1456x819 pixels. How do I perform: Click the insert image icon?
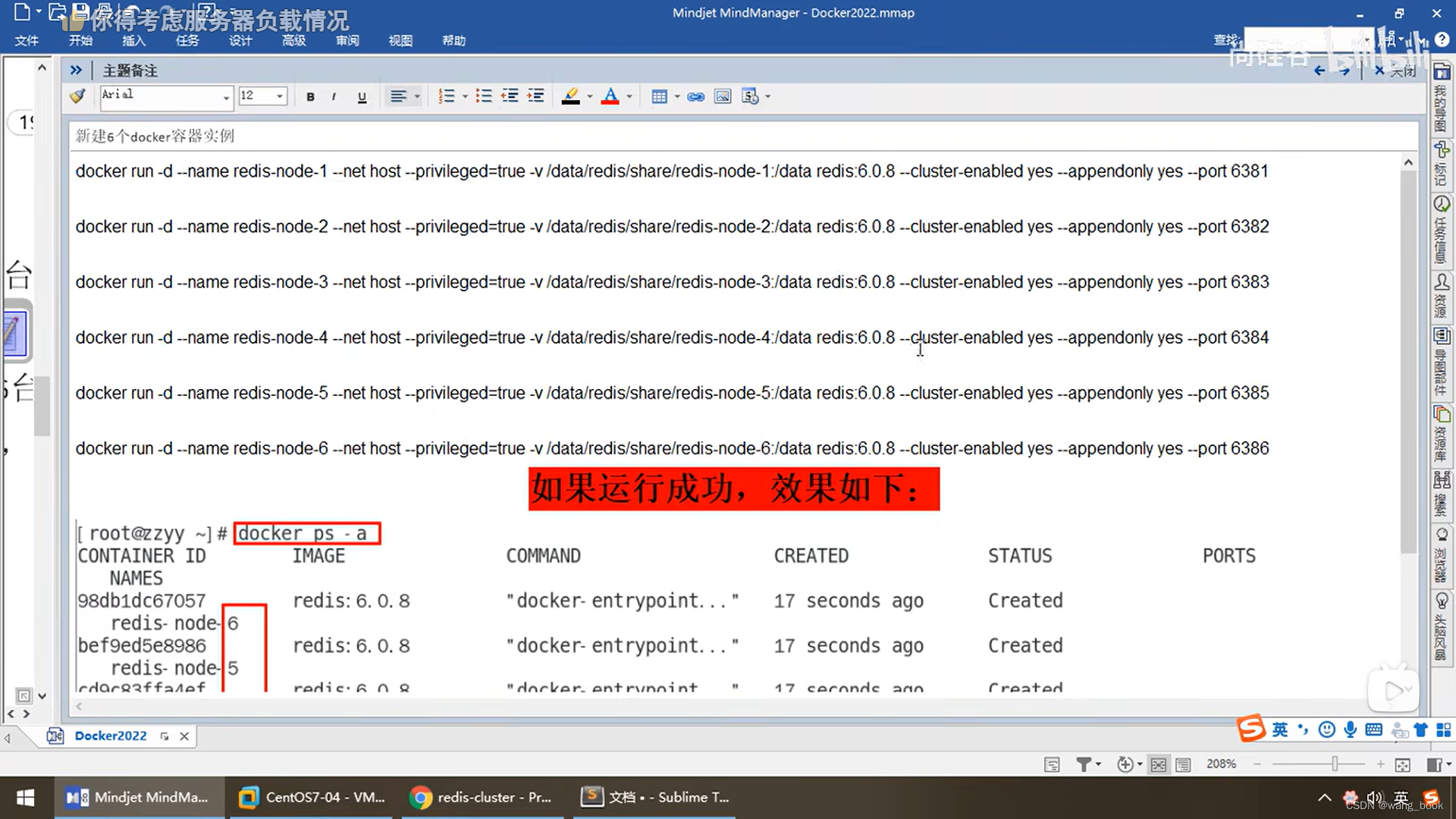pyautogui.click(x=723, y=96)
